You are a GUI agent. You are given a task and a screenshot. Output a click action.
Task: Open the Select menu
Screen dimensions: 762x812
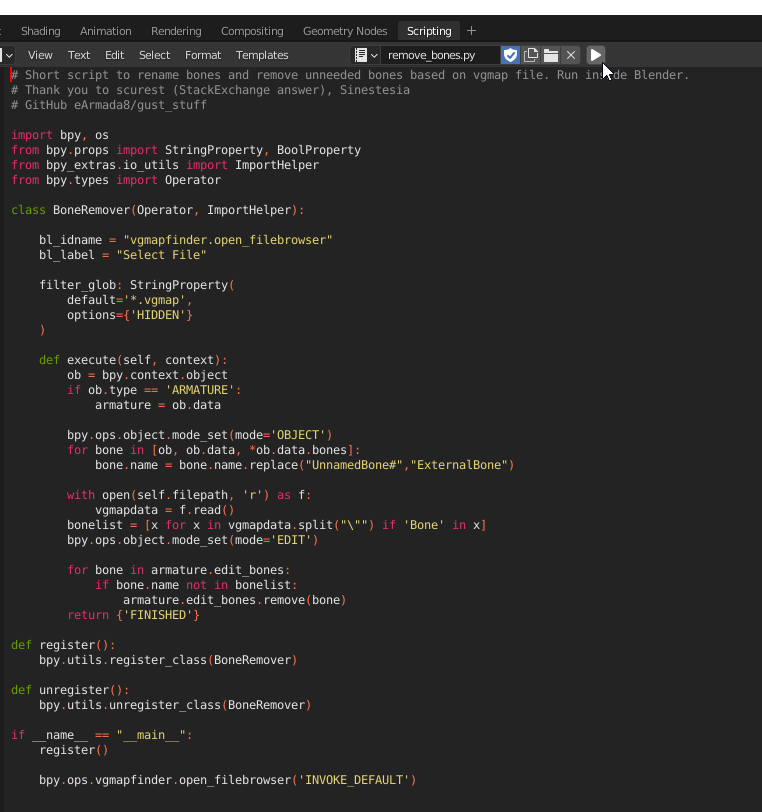click(154, 55)
